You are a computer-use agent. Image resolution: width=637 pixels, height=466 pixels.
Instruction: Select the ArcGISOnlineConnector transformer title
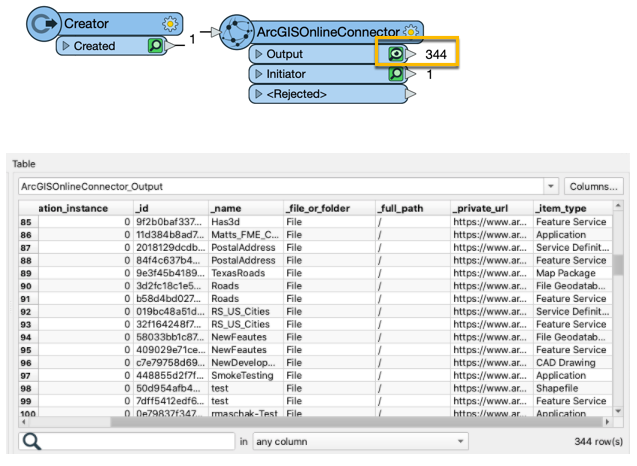(x=328, y=32)
